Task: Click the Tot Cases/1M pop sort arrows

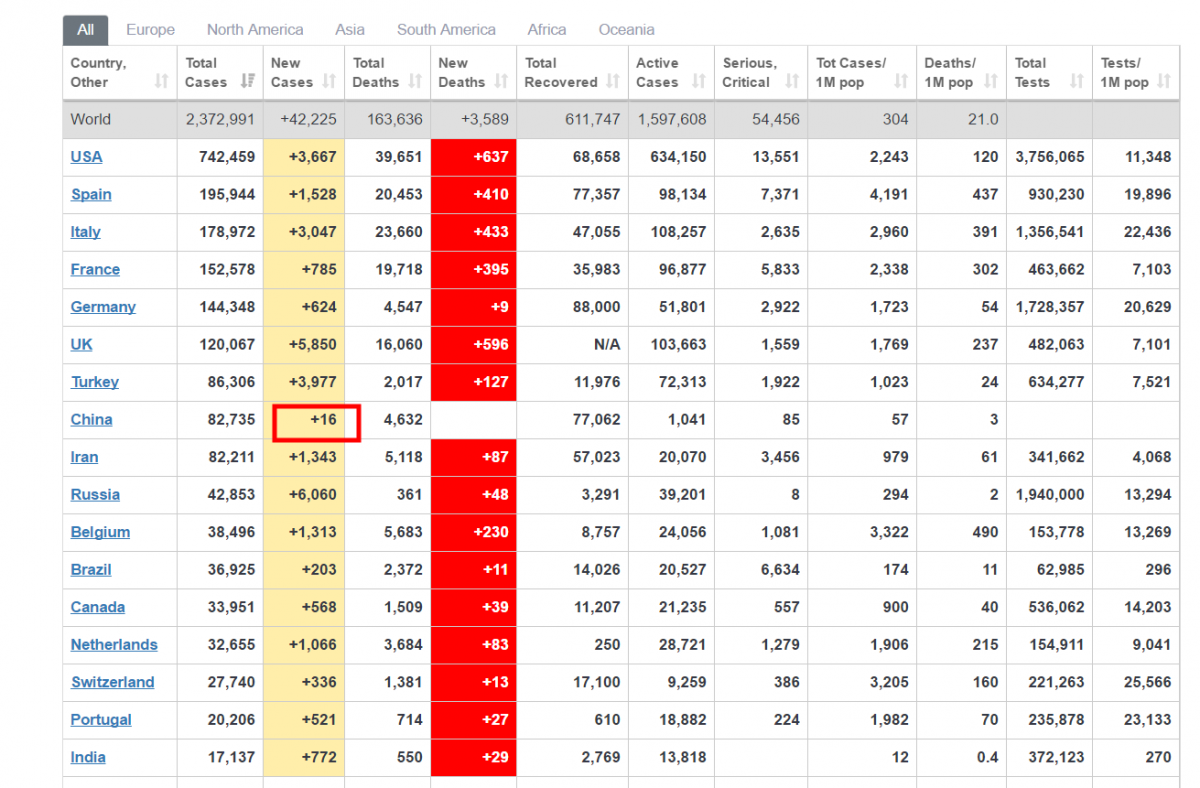Action: [x=902, y=82]
